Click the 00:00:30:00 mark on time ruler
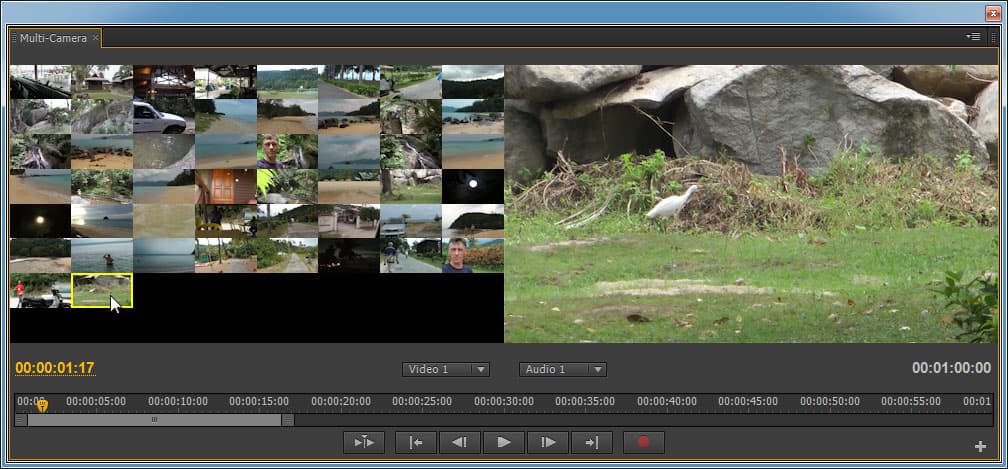Viewport: 1008px width, 469px height. (504, 402)
